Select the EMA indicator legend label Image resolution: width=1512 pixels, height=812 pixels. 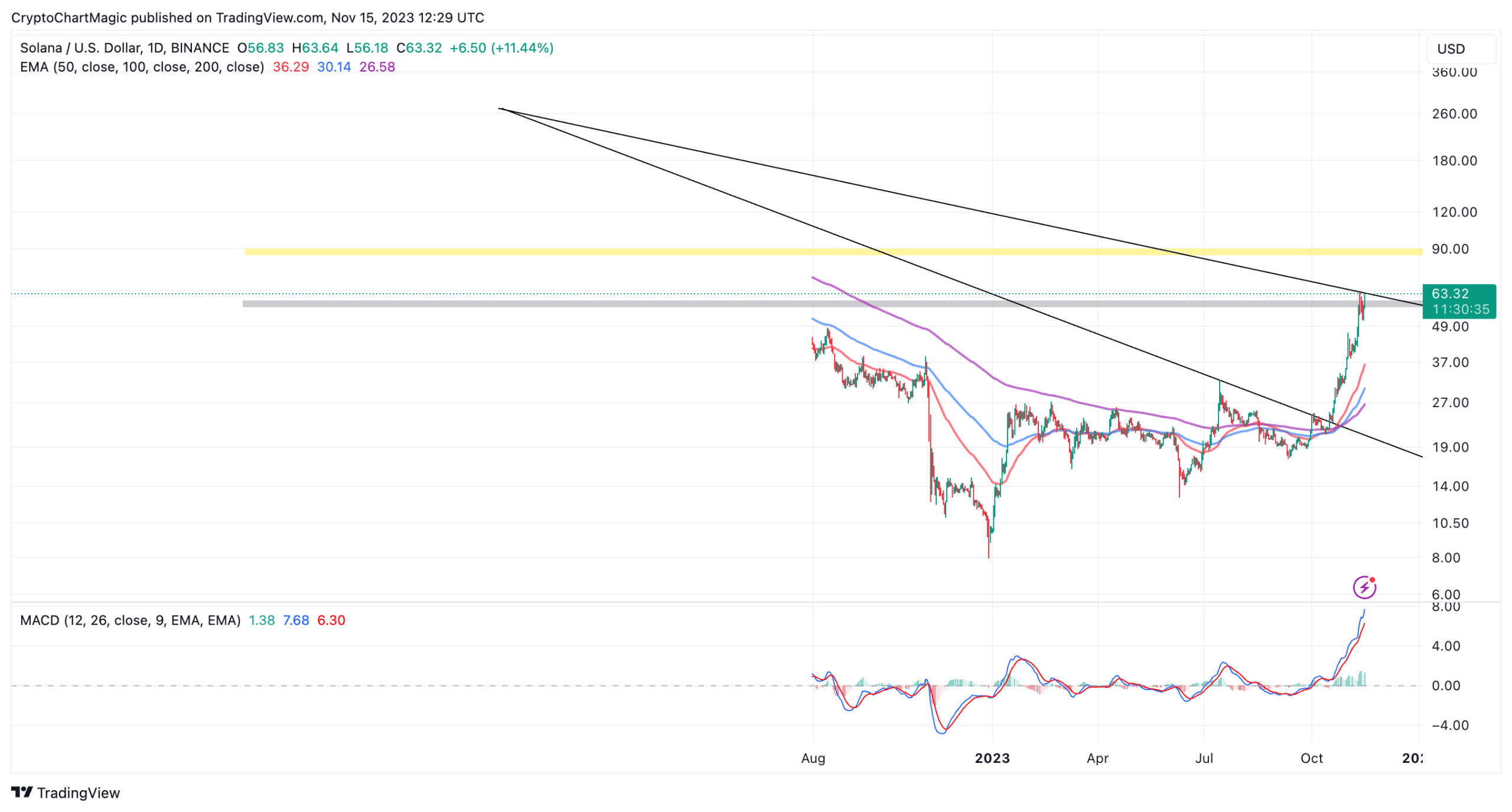[x=142, y=67]
